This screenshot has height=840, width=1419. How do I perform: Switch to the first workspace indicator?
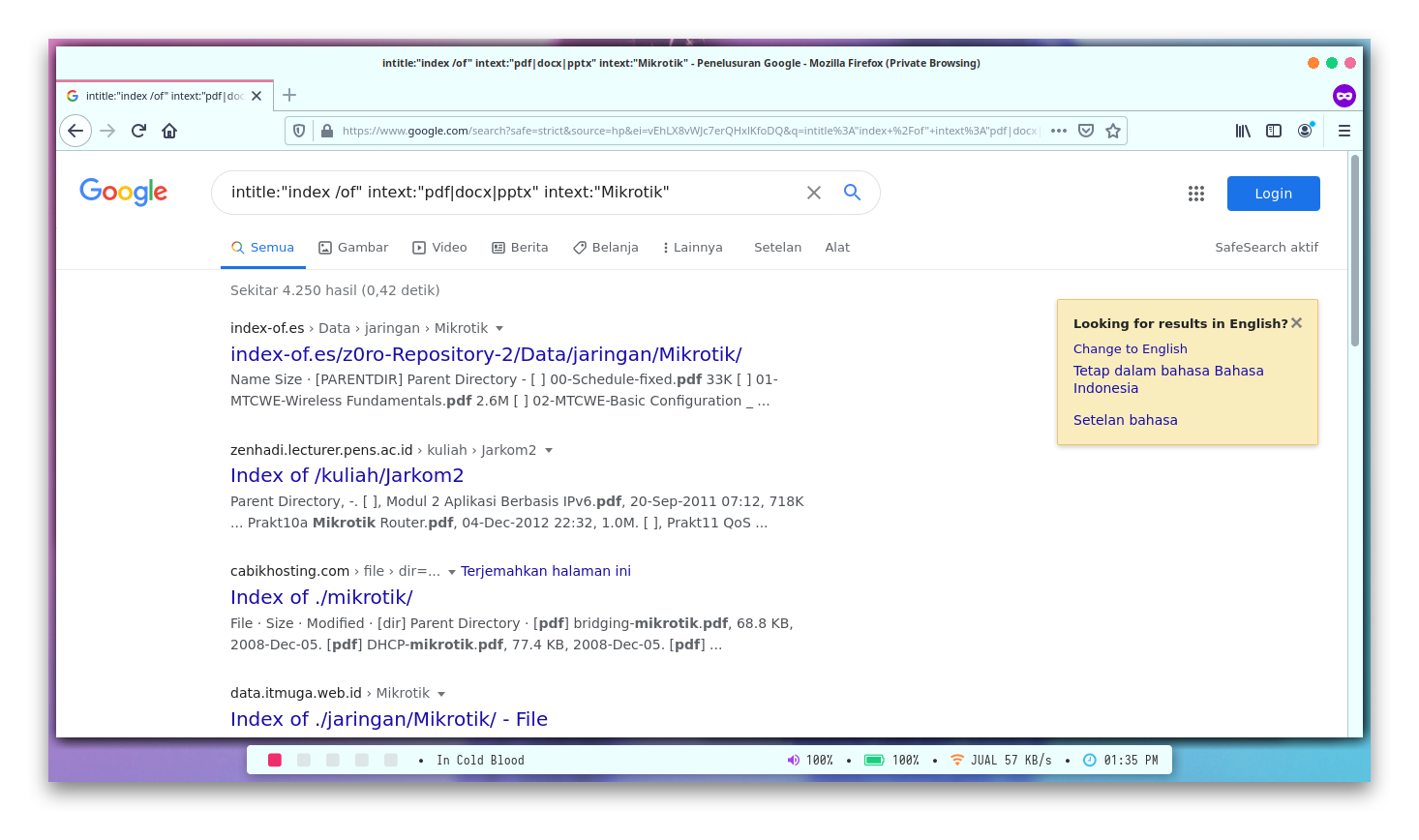[x=275, y=761]
